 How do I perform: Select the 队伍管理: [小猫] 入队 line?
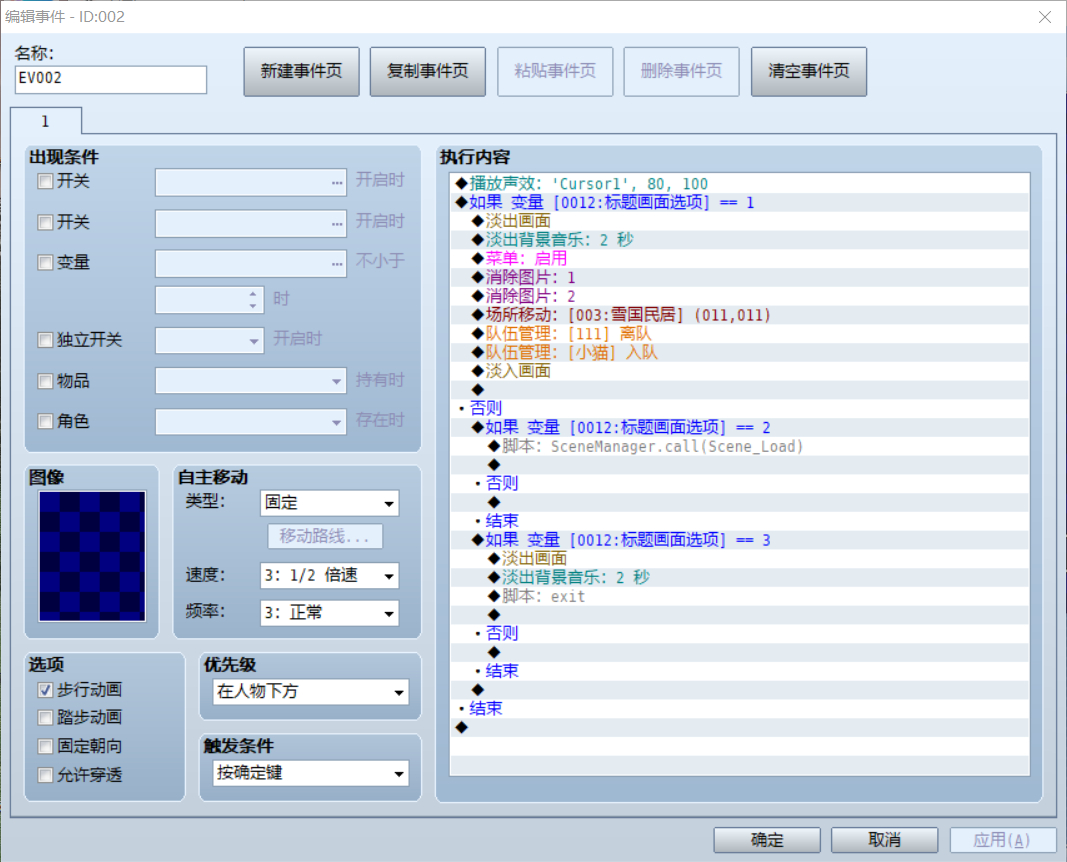click(x=740, y=352)
